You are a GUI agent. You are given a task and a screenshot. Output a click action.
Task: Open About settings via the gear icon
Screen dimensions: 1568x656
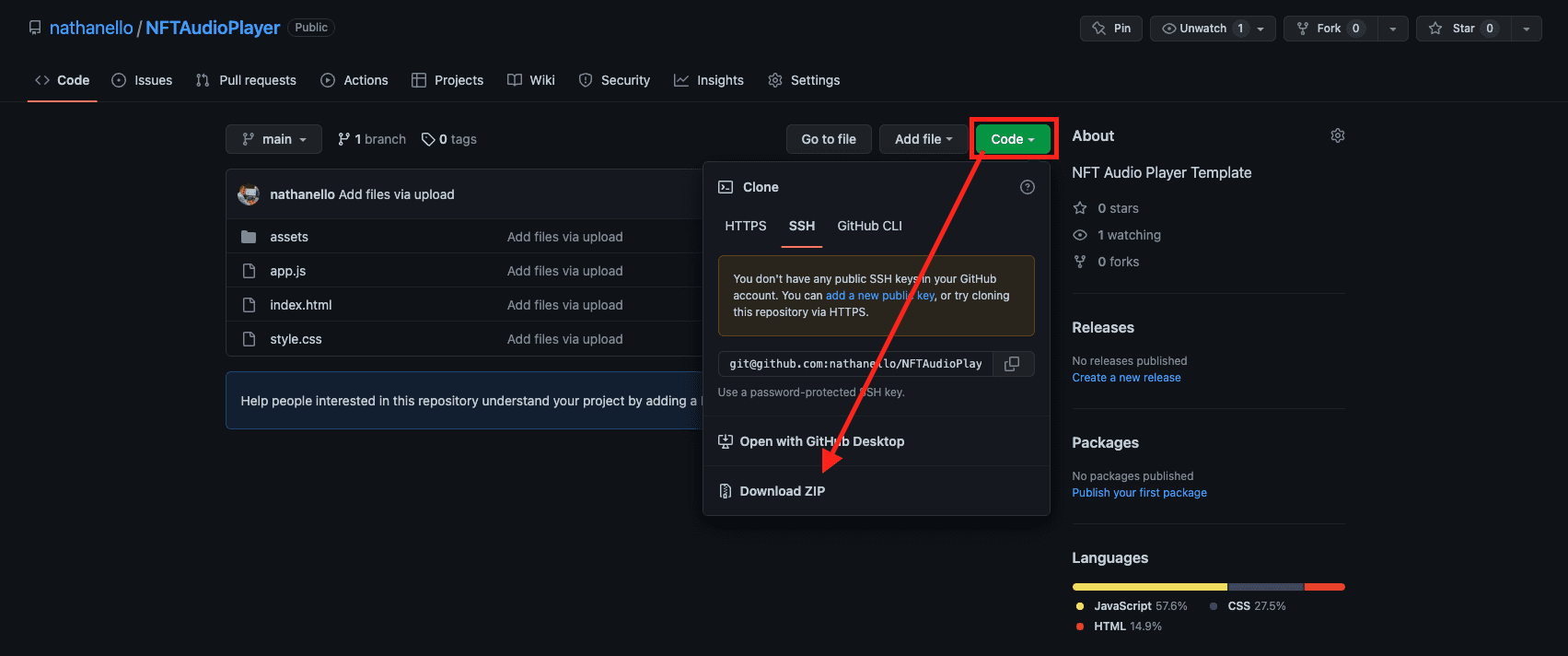(1338, 135)
